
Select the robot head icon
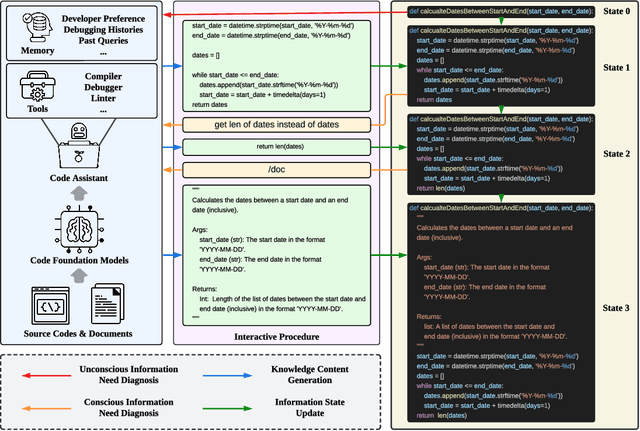pyautogui.click(x=79, y=133)
